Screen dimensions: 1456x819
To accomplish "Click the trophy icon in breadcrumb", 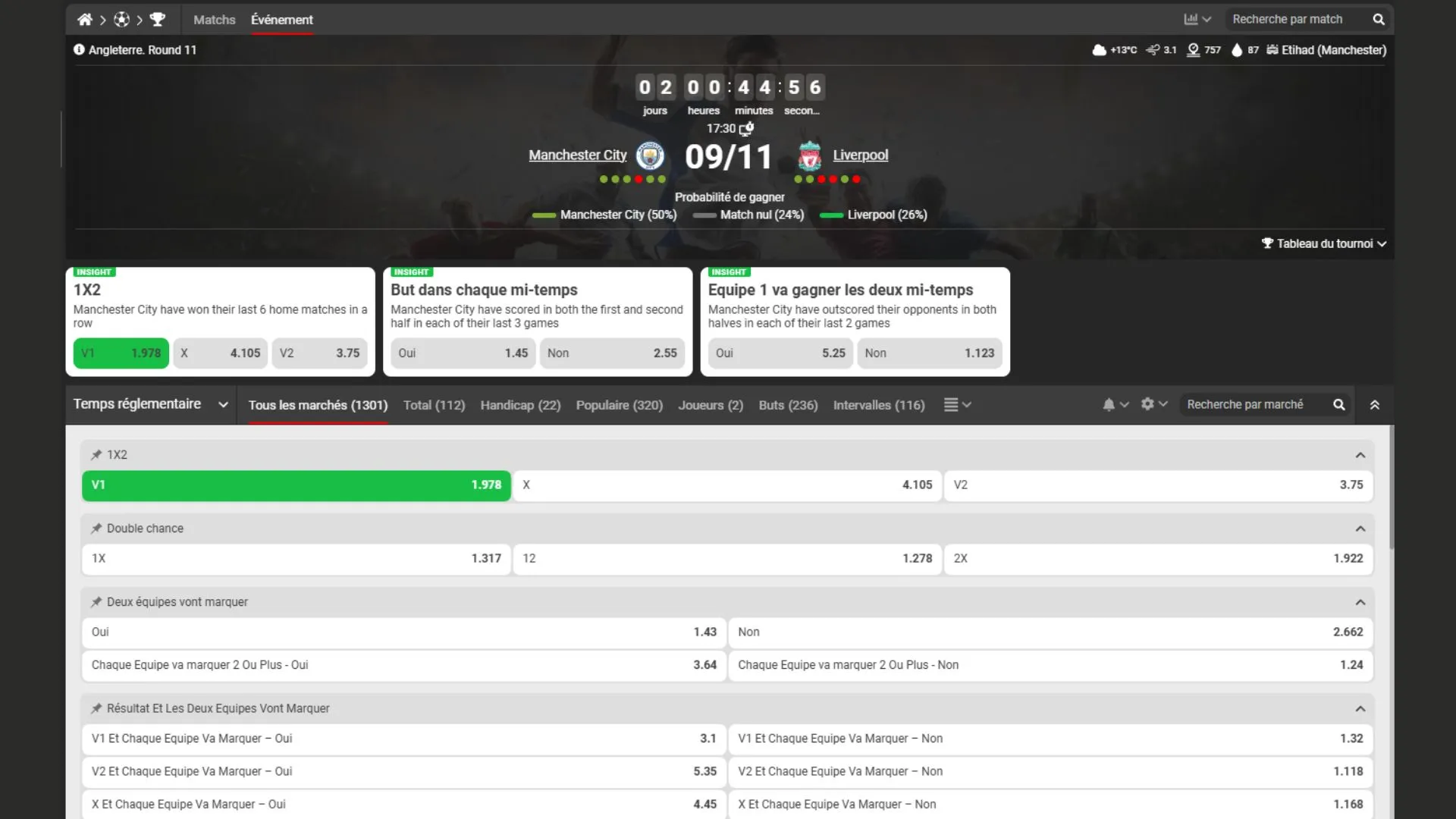I will tap(158, 20).
